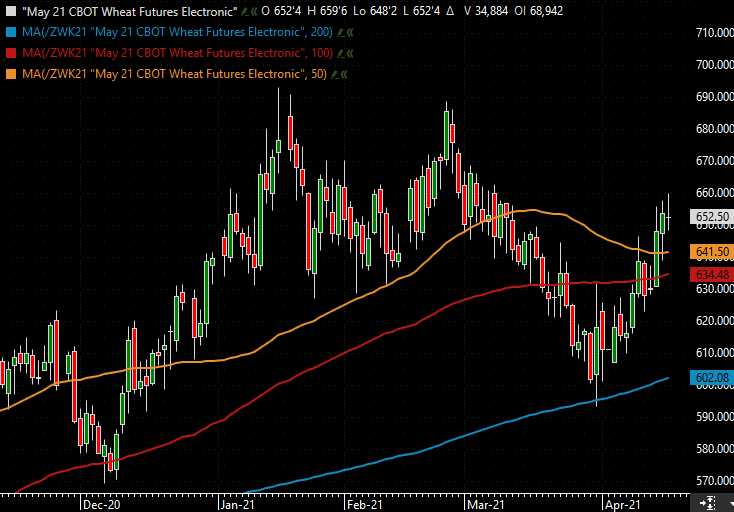The height and width of the screenshot is (512, 734).
Task: Click the 660.000 price axis label
Action: tap(715, 193)
